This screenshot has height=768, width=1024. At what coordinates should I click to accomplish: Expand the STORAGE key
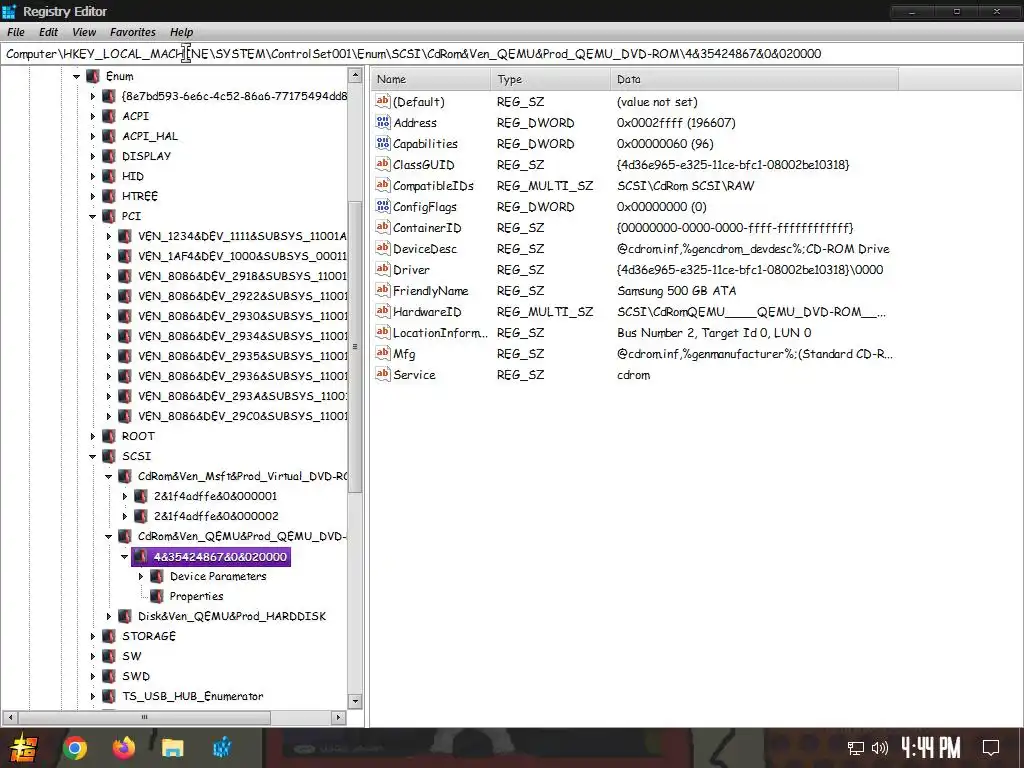[x=93, y=637]
